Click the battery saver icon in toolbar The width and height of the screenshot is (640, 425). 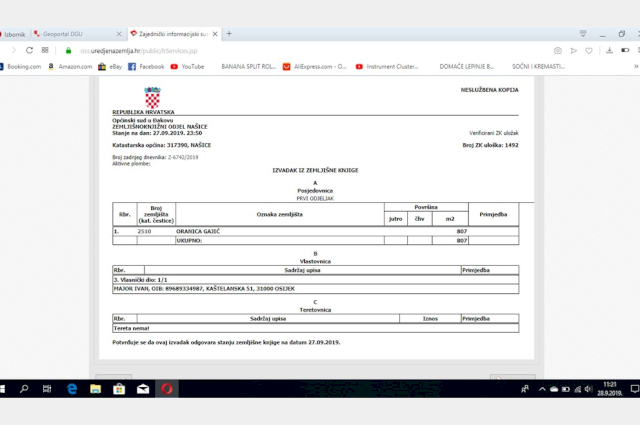tap(625, 50)
